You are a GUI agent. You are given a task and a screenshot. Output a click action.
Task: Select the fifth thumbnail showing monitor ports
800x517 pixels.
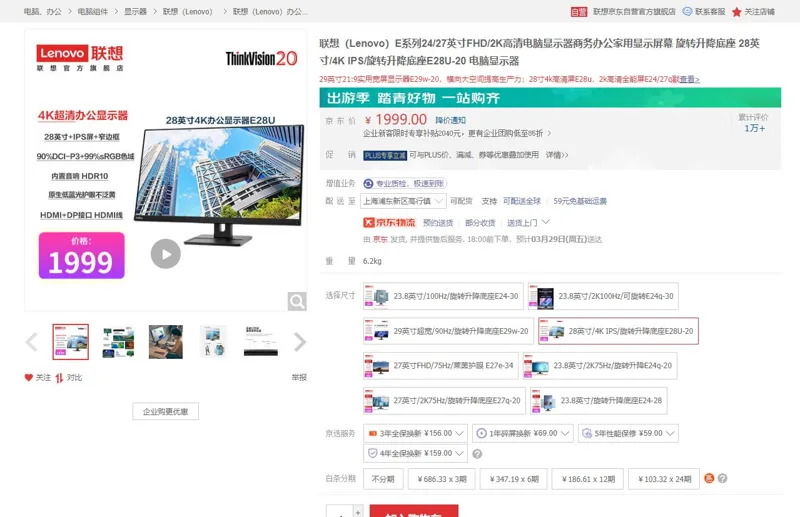pyautogui.click(x=261, y=341)
